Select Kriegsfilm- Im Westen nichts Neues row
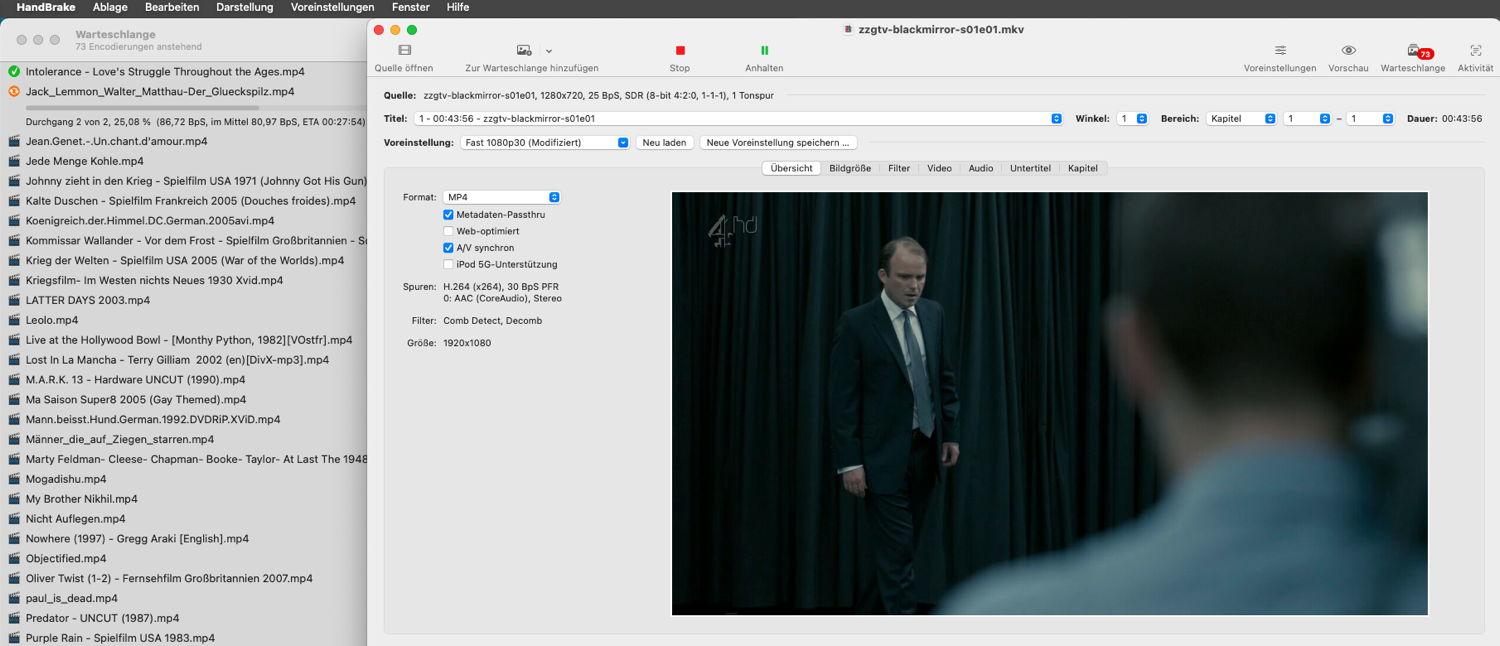Viewport: 1500px width, 646px height. (x=184, y=280)
